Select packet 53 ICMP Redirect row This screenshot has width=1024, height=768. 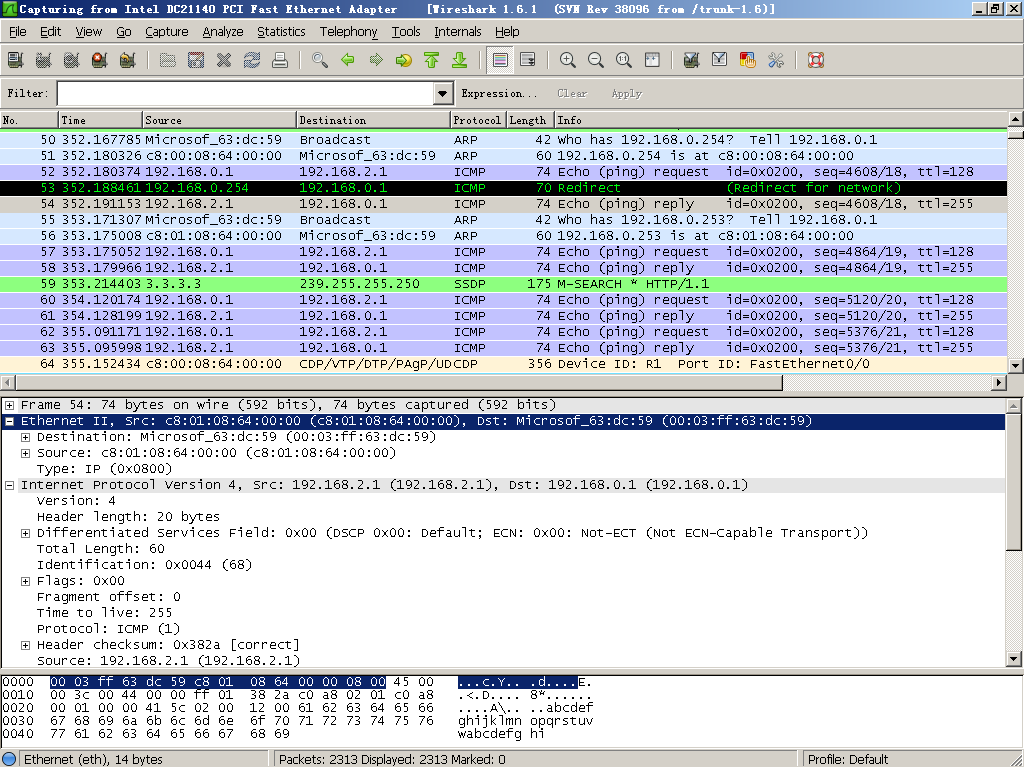[x=503, y=188]
